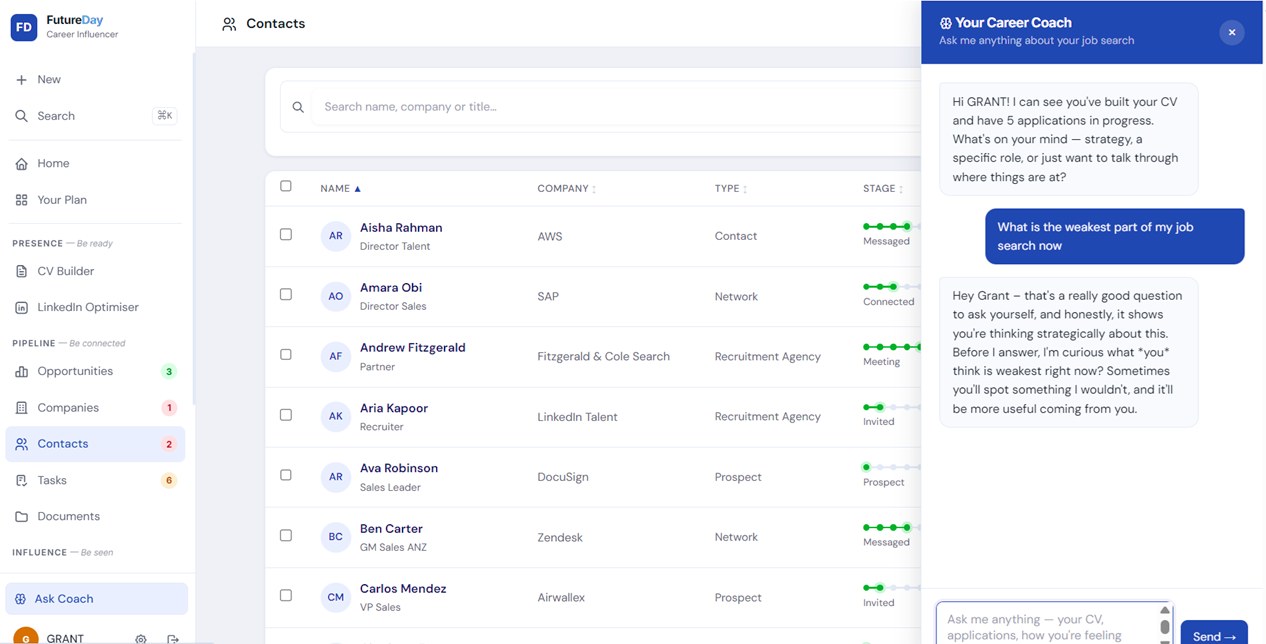Click Aisha Rahman's Messaged stage progress dots
The image size is (1266, 644).
[x=891, y=227]
